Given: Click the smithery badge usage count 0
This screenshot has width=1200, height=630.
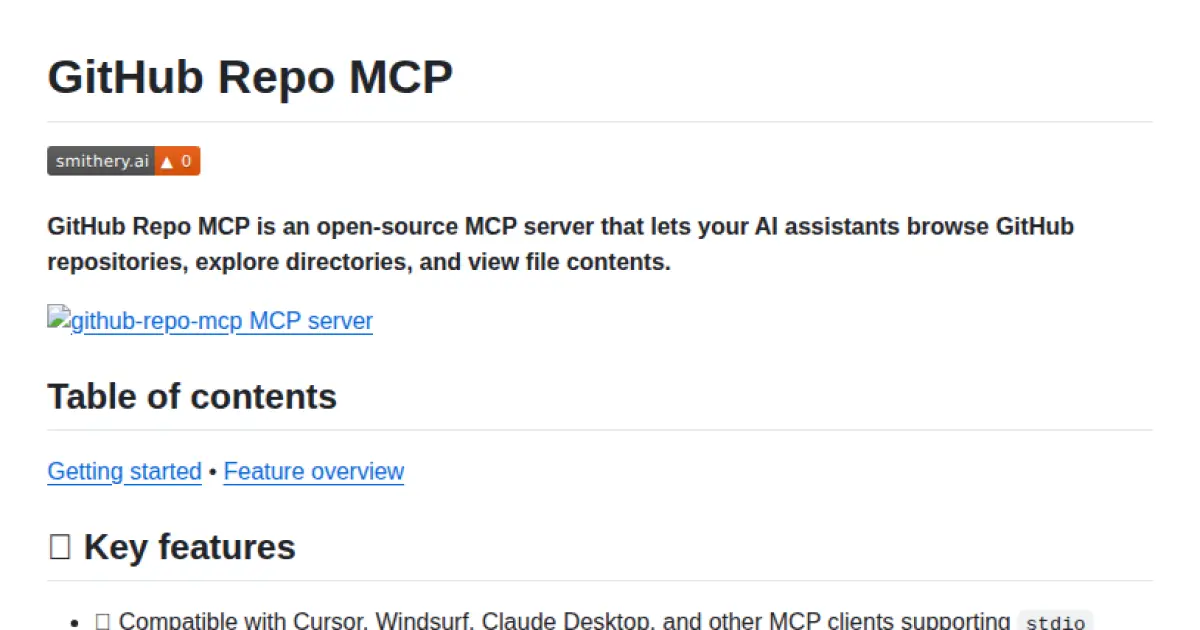Looking at the screenshot, I should [188, 161].
